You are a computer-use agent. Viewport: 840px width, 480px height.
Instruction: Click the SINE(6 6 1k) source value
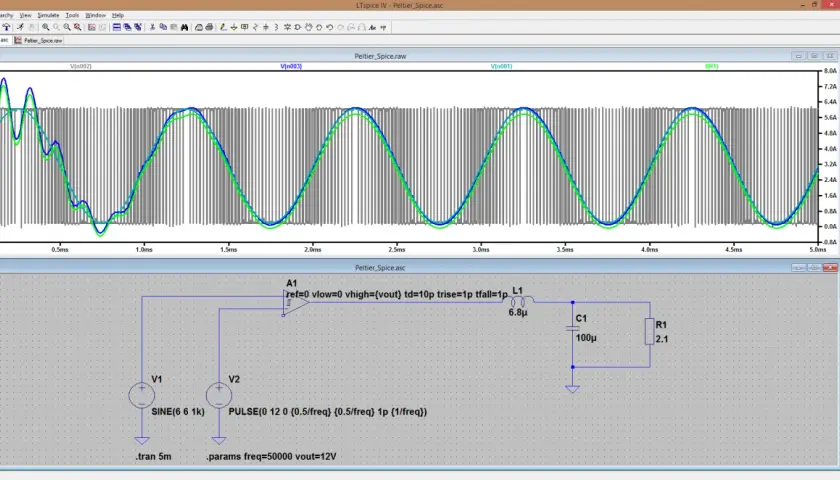(x=178, y=412)
